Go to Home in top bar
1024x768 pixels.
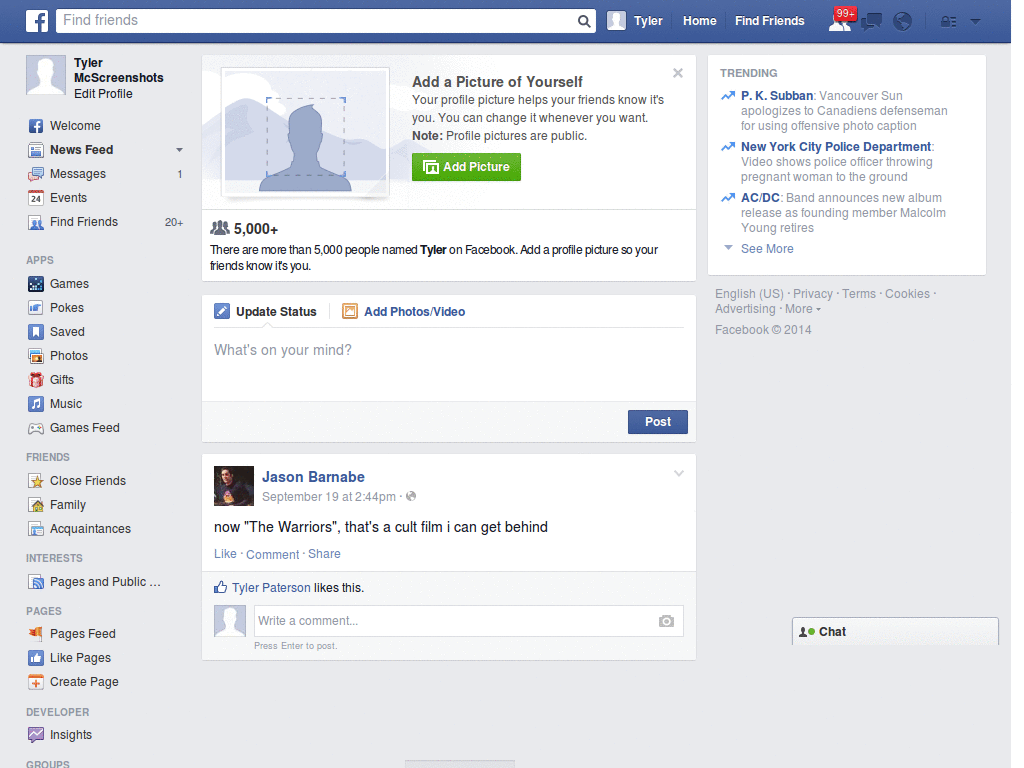pyautogui.click(x=699, y=21)
